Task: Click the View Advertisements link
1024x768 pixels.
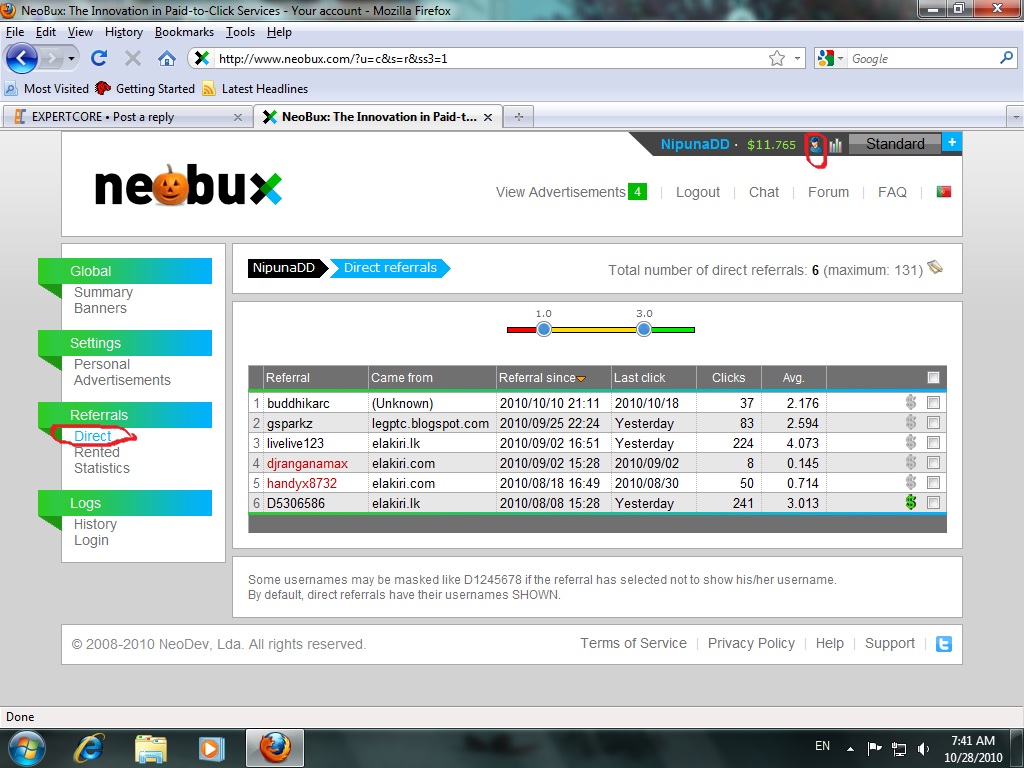Action: pyautogui.click(x=560, y=192)
